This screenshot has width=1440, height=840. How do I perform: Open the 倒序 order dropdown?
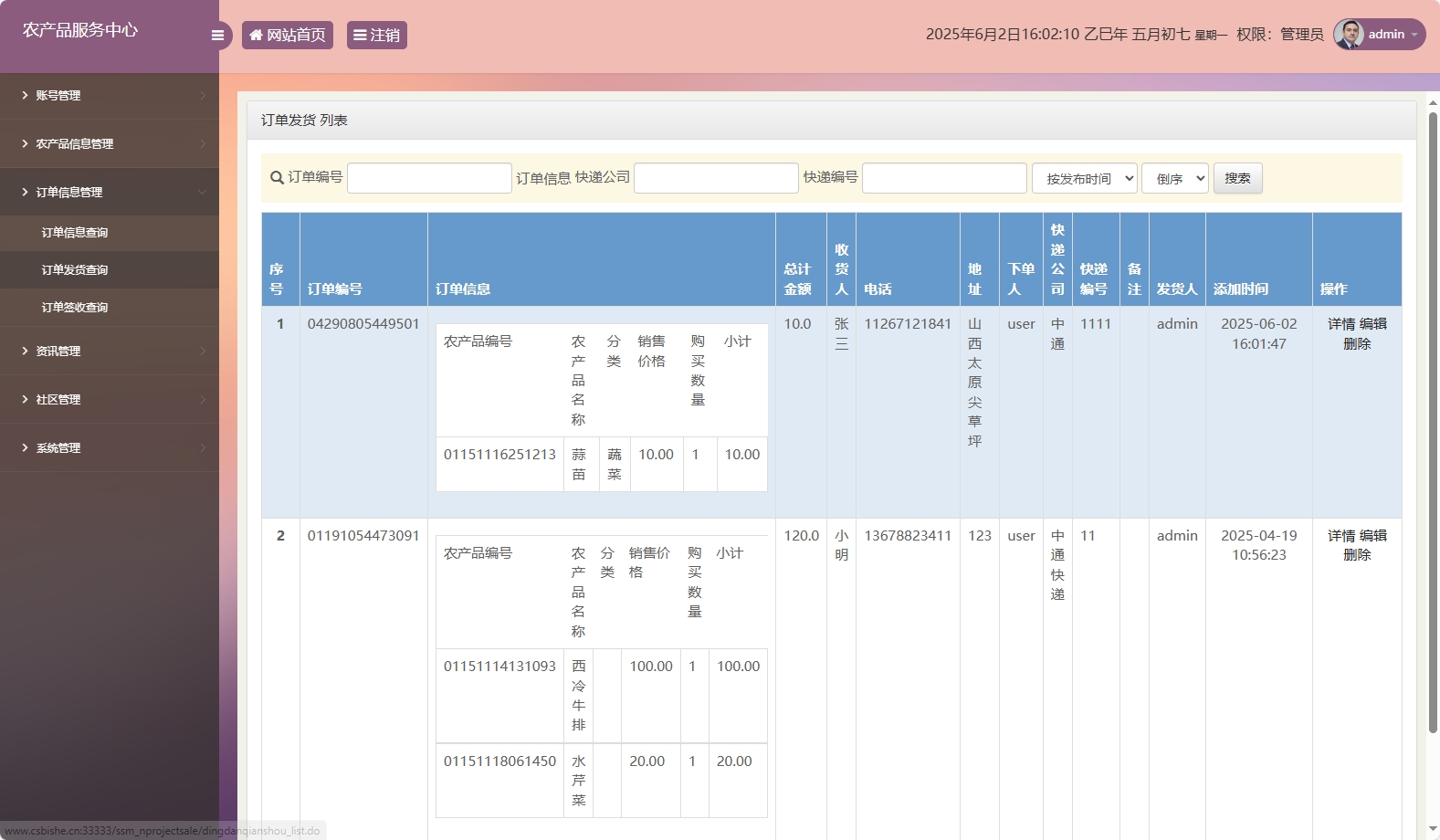click(x=1174, y=179)
